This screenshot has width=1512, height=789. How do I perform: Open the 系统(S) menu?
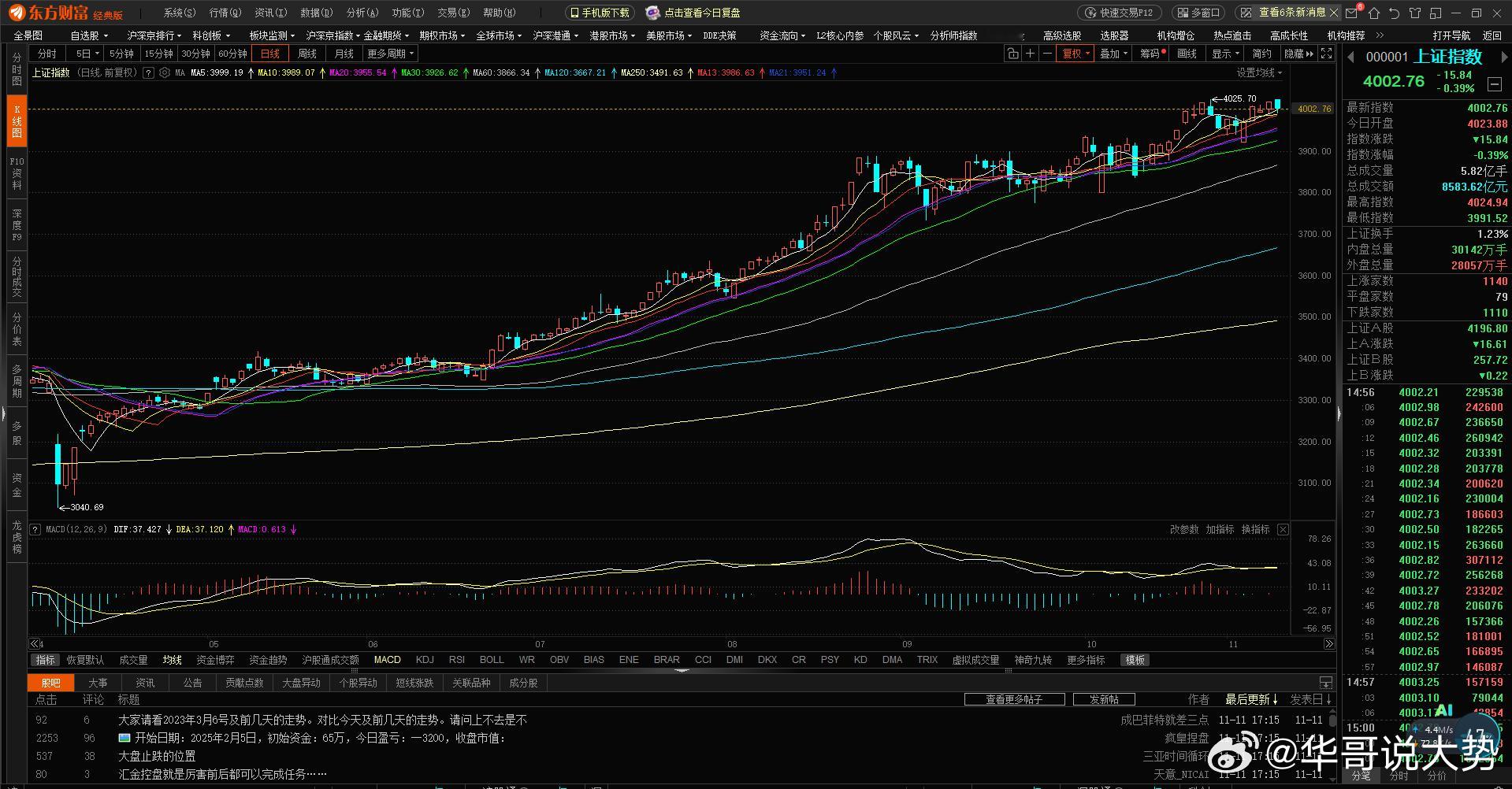[x=180, y=13]
